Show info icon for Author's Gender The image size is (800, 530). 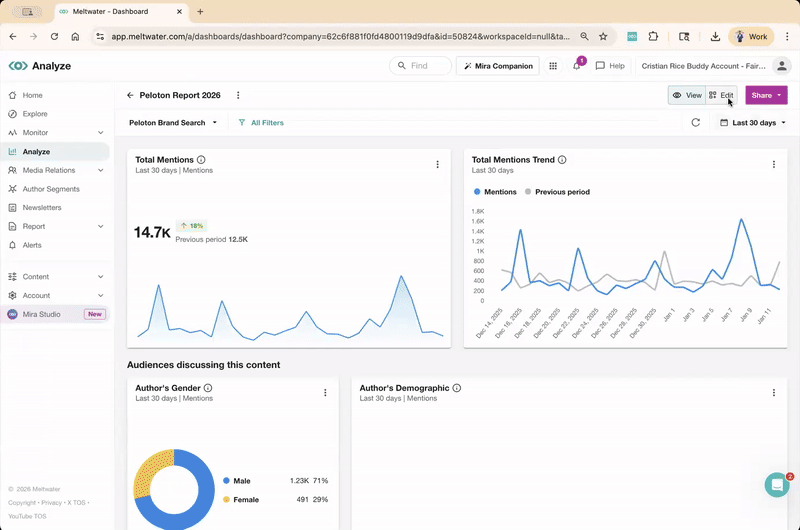[208, 388]
